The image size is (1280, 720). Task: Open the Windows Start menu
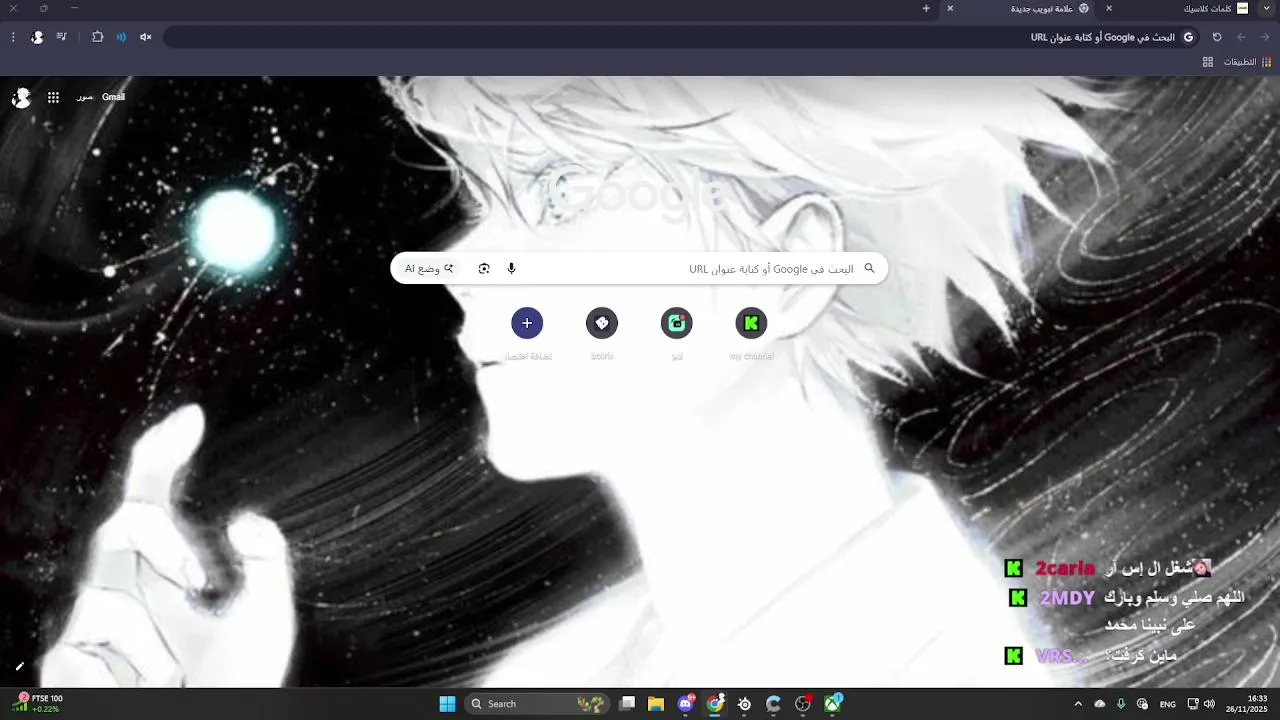pyautogui.click(x=447, y=704)
